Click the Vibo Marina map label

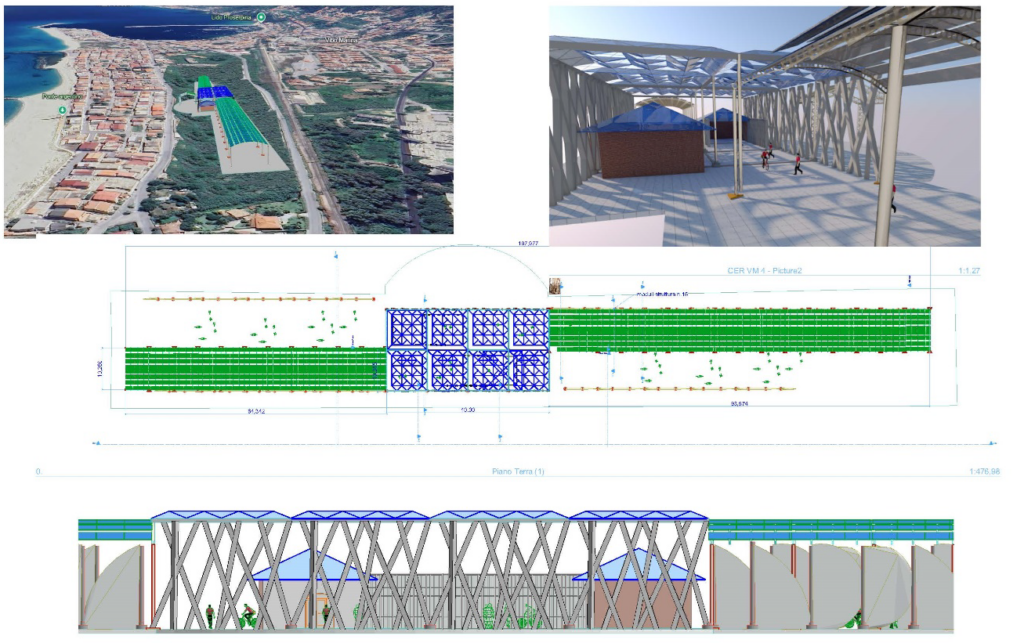340,38
